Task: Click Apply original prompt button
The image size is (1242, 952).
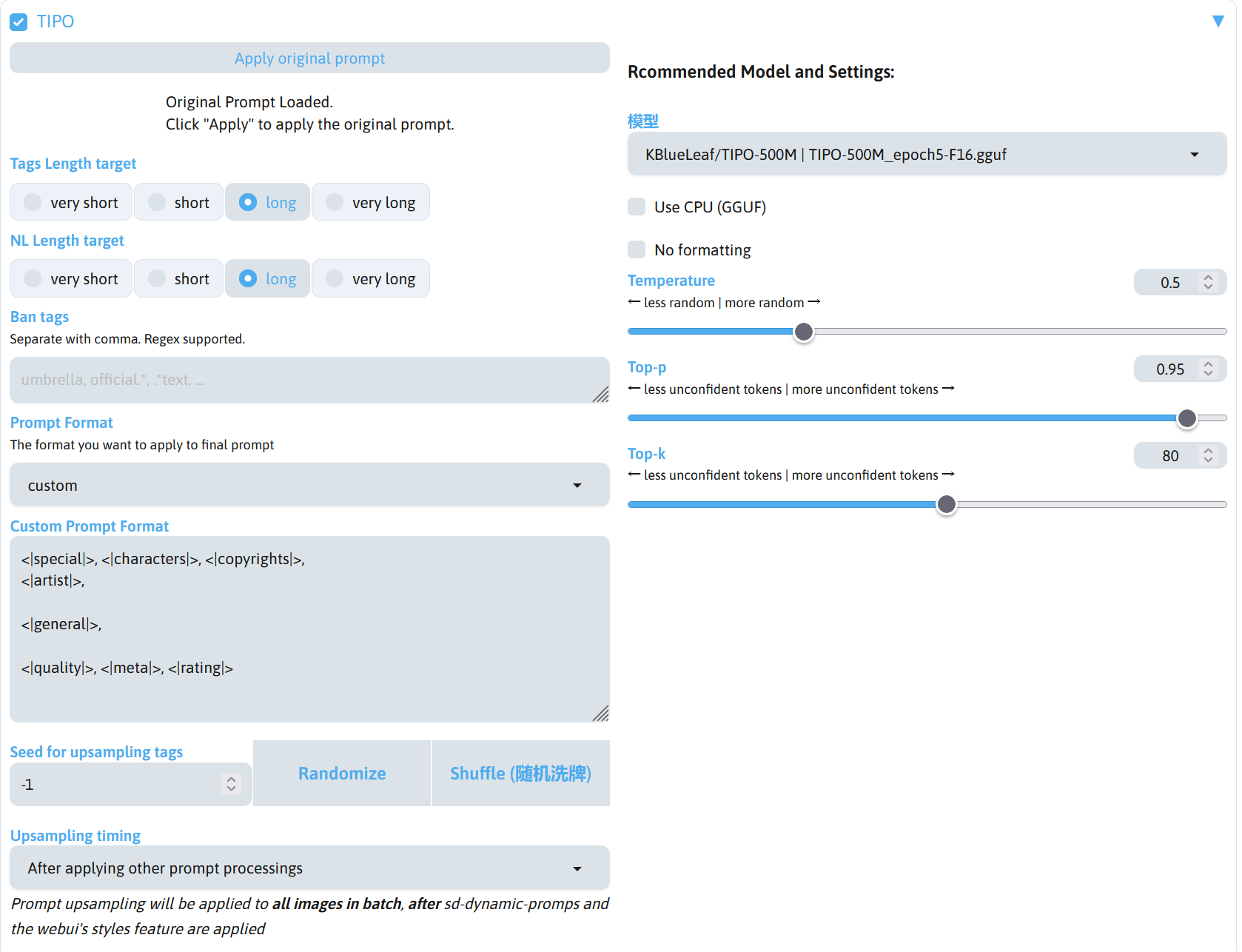Action: pyautogui.click(x=309, y=58)
